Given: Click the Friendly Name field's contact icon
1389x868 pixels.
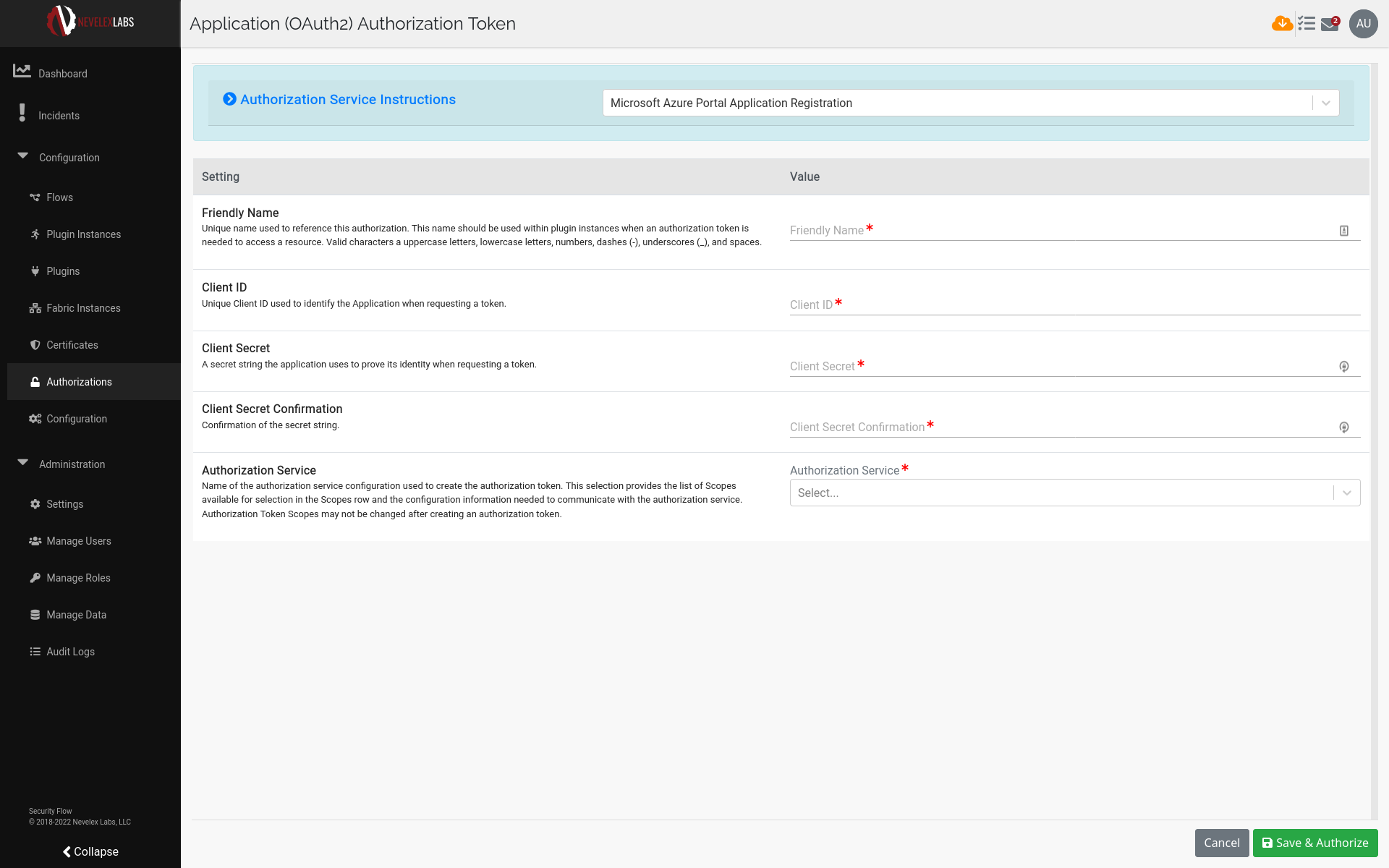Looking at the screenshot, I should (x=1343, y=231).
